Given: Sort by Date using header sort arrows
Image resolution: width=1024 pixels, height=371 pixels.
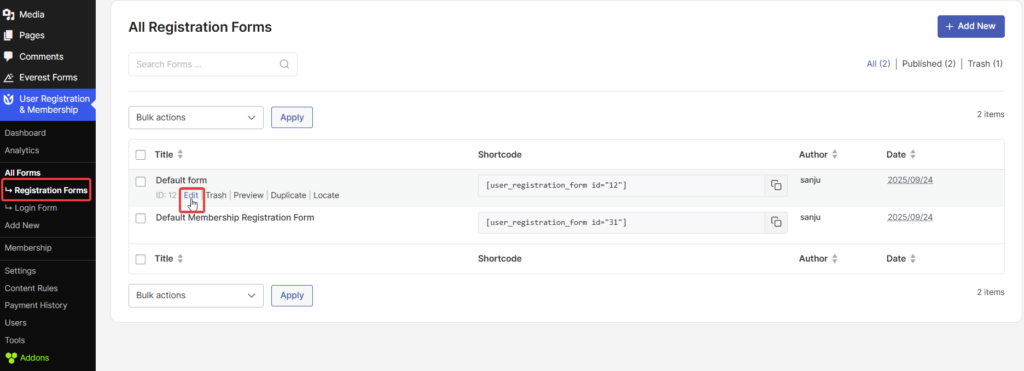Looking at the screenshot, I should pos(913,155).
